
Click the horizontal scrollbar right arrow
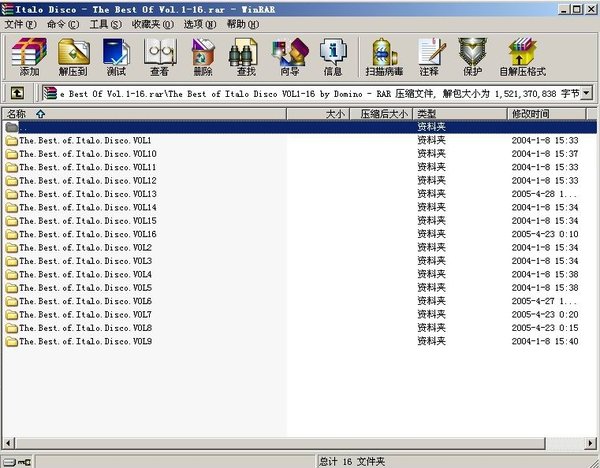(590, 444)
